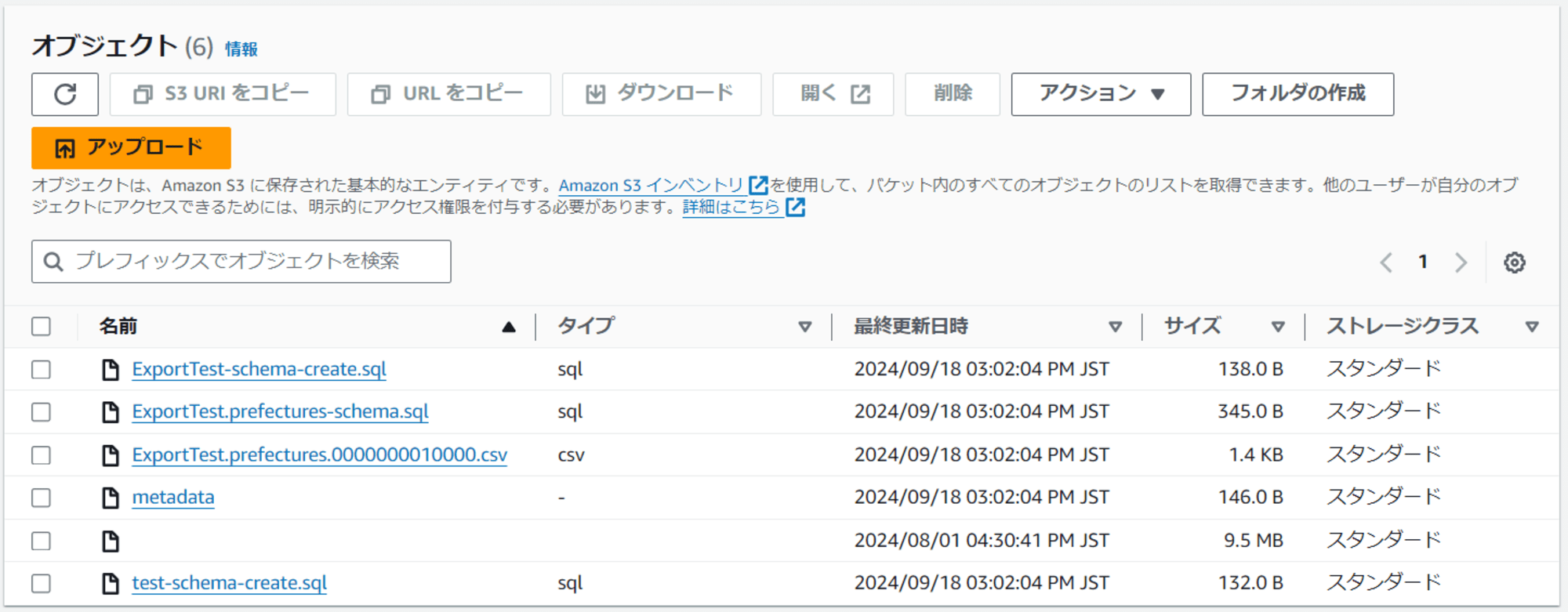Click the 削除 button
Screen dimensions: 1568x612
coord(953,94)
